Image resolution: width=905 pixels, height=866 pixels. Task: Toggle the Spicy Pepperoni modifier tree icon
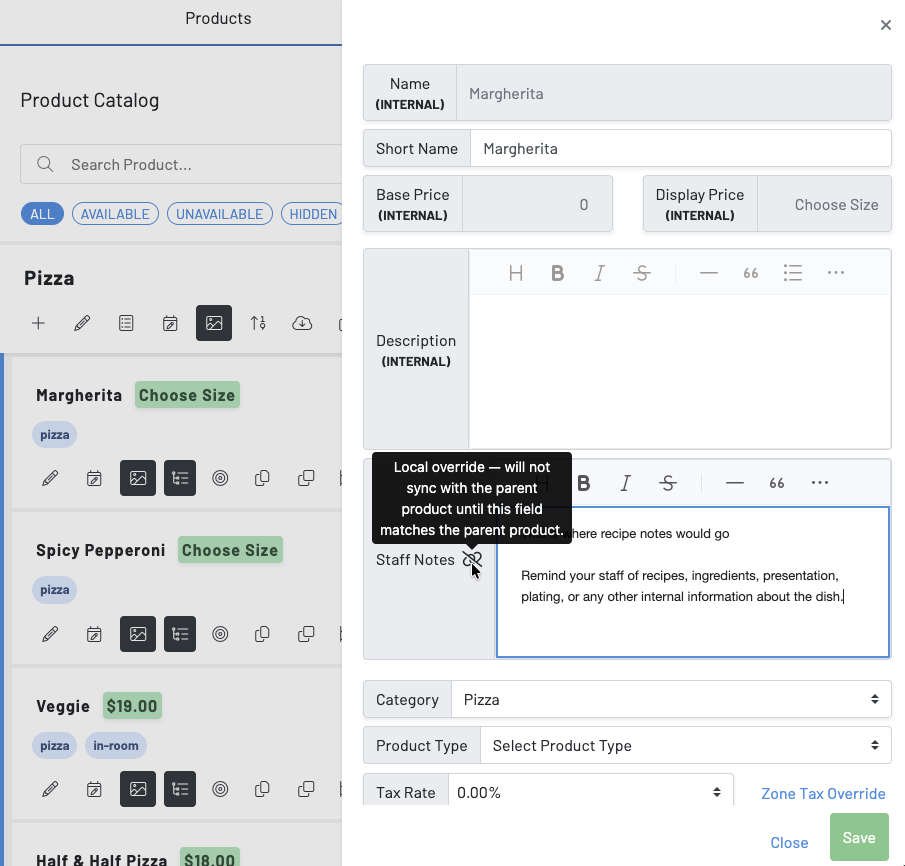(x=180, y=634)
